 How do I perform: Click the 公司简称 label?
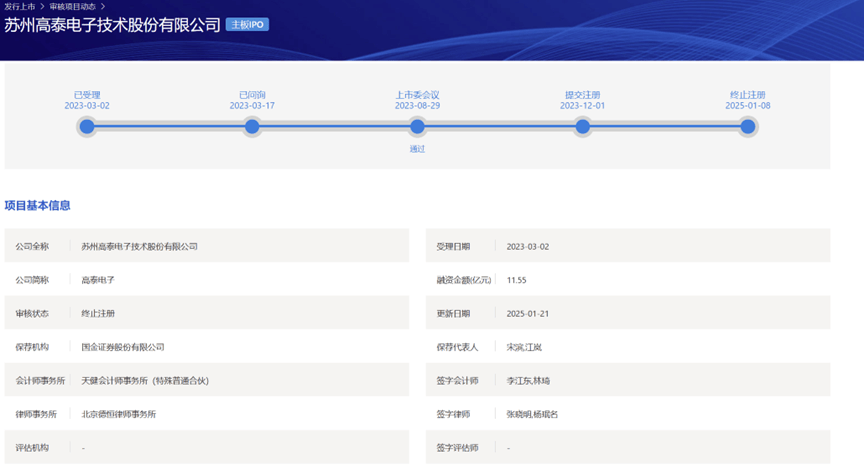point(32,280)
